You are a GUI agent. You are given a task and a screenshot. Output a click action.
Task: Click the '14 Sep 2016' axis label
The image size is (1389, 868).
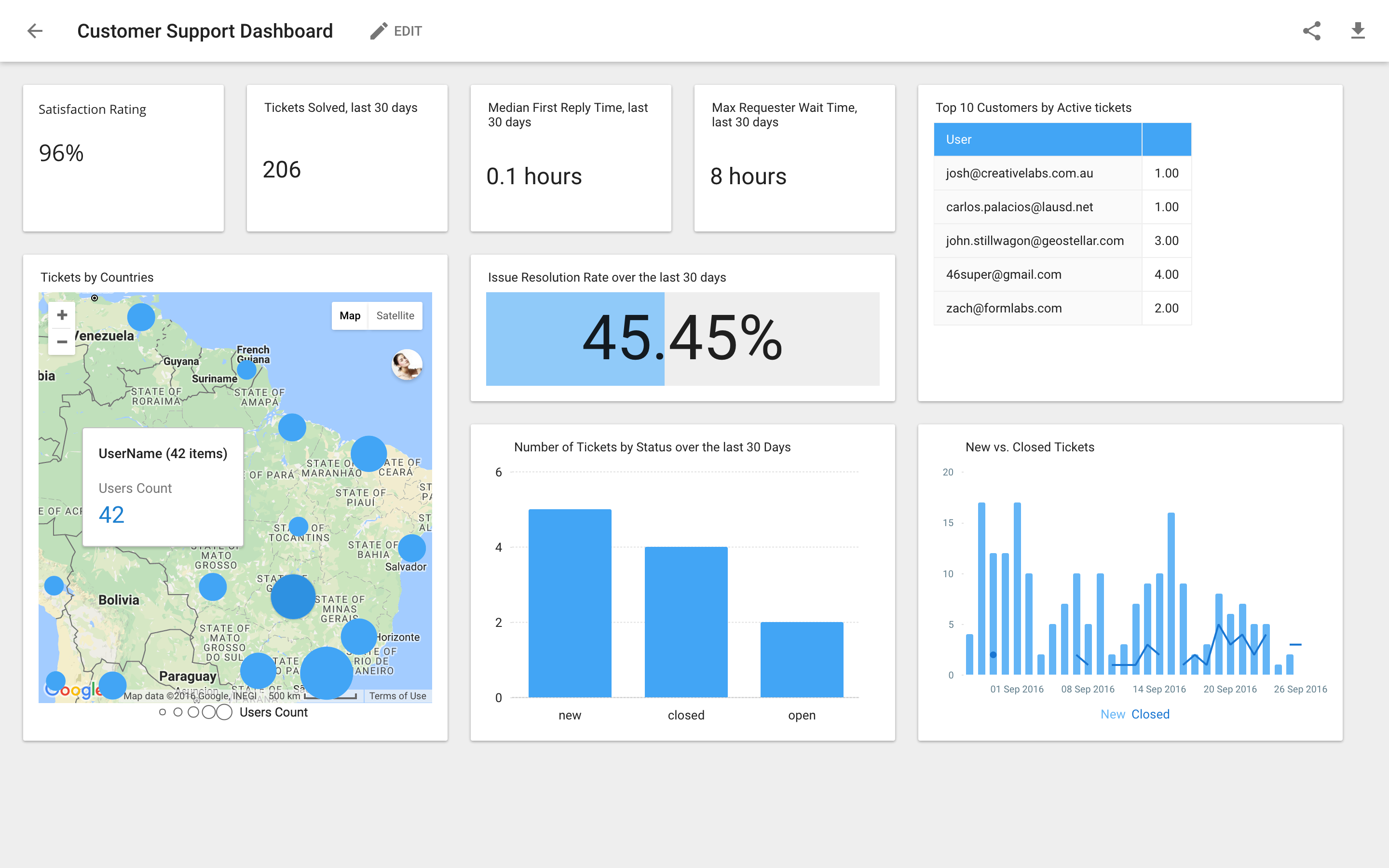[x=1159, y=689]
